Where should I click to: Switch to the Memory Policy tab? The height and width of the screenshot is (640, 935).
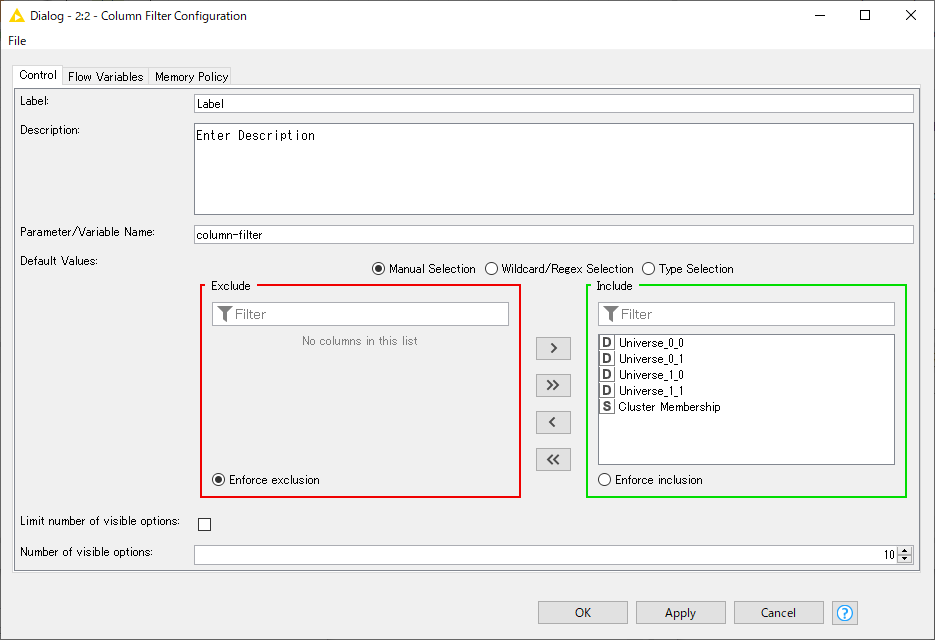point(191,77)
